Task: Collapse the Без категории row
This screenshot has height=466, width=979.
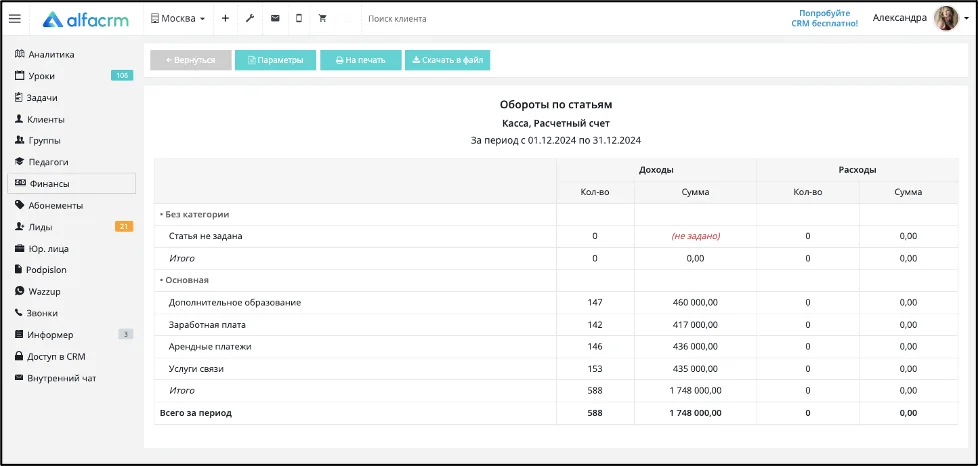Action: [x=194, y=214]
